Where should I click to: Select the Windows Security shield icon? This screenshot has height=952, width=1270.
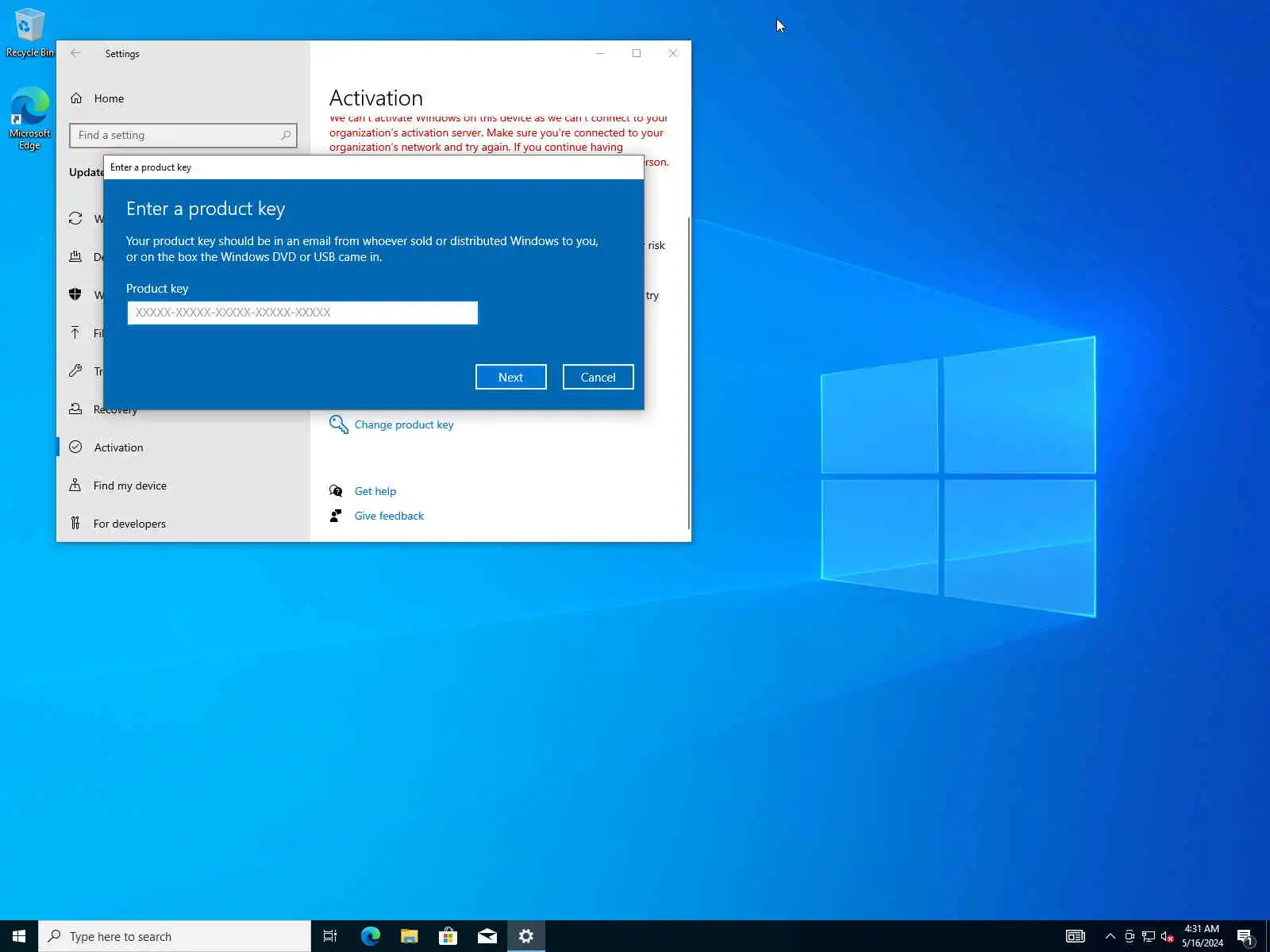75,294
